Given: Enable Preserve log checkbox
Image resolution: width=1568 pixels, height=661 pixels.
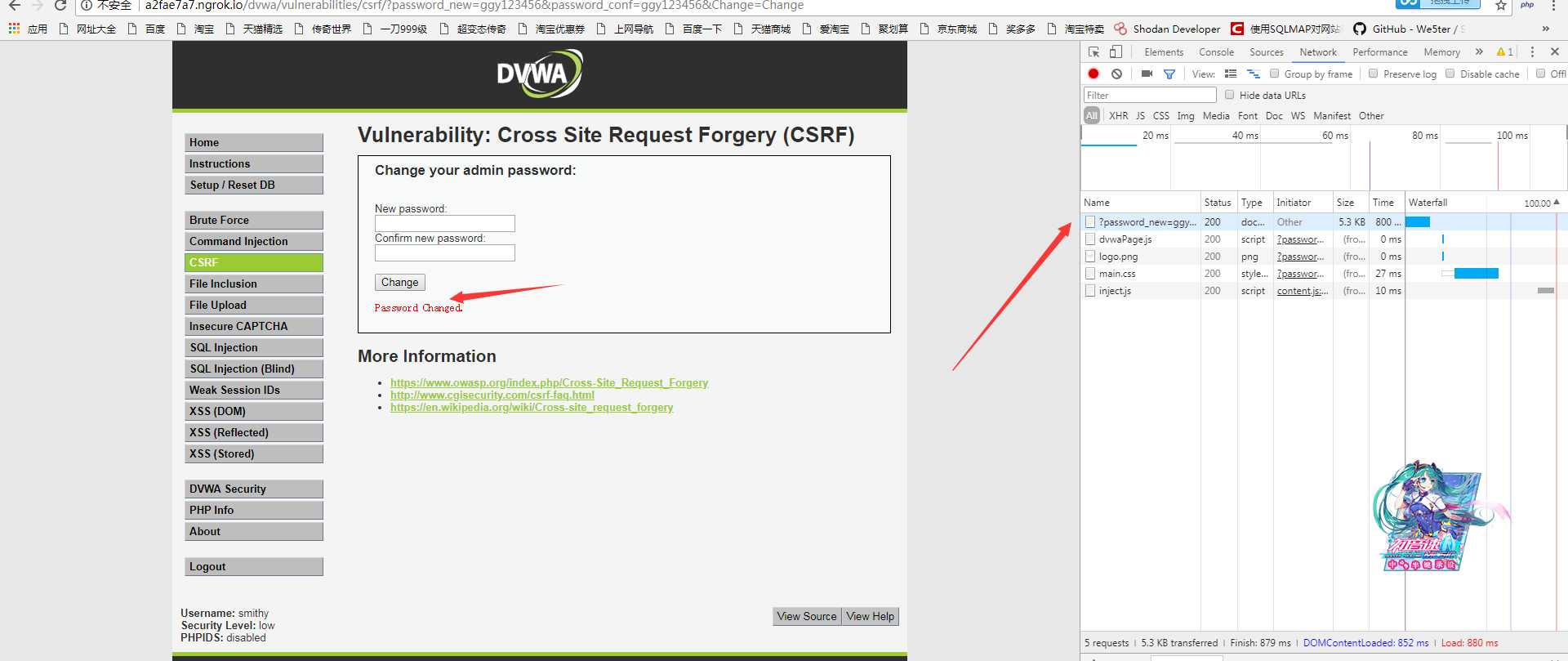Looking at the screenshot, I should coord(1373,74).
